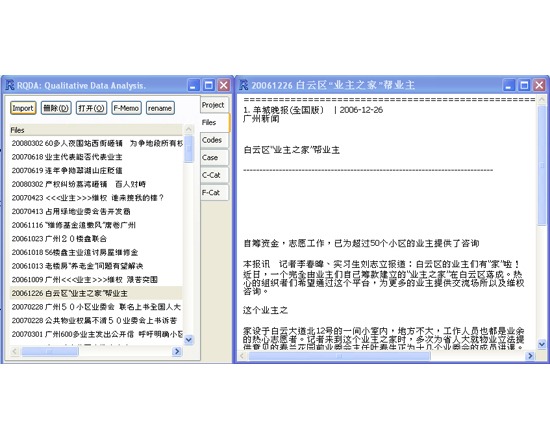550x440 pixels.
Task: Click document window R logo icon
Action: [x=243, y=85]
